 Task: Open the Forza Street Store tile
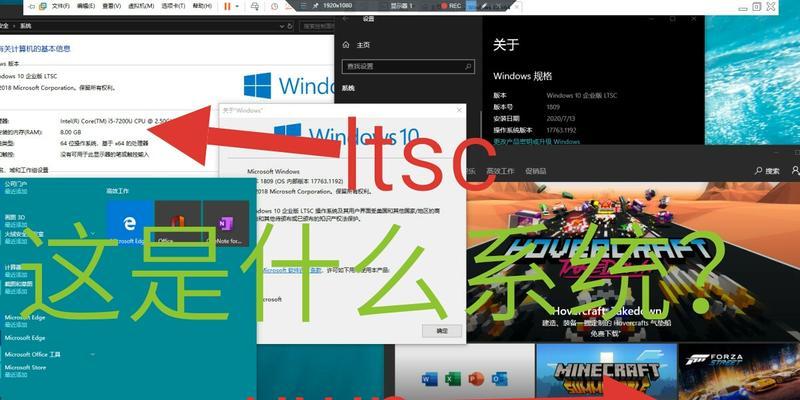pos(739,372)
